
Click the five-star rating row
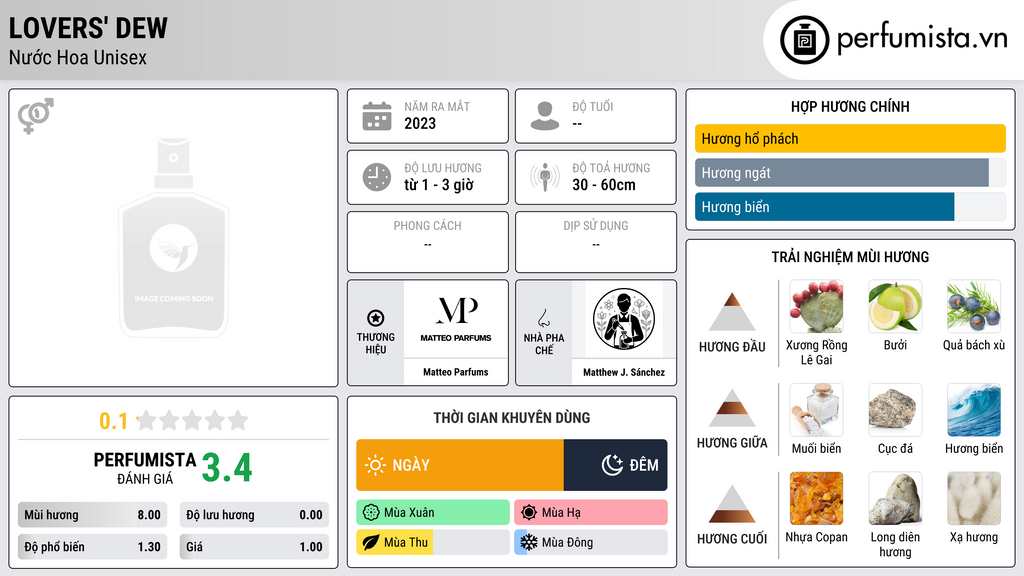click(193, 421)
